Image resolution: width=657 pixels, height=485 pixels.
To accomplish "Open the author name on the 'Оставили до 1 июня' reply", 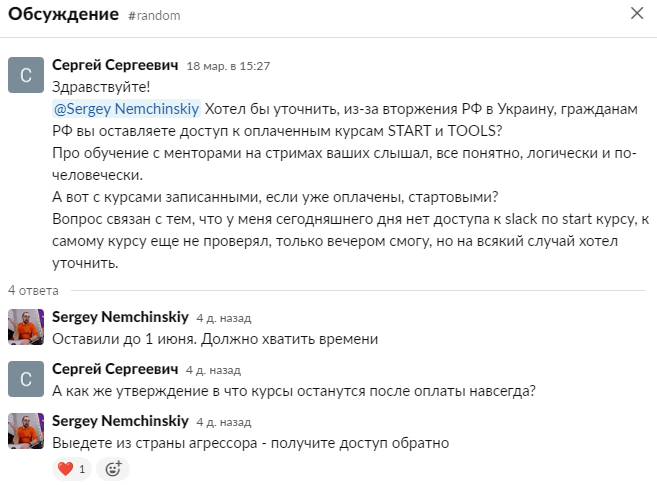I will pos(119,317).
